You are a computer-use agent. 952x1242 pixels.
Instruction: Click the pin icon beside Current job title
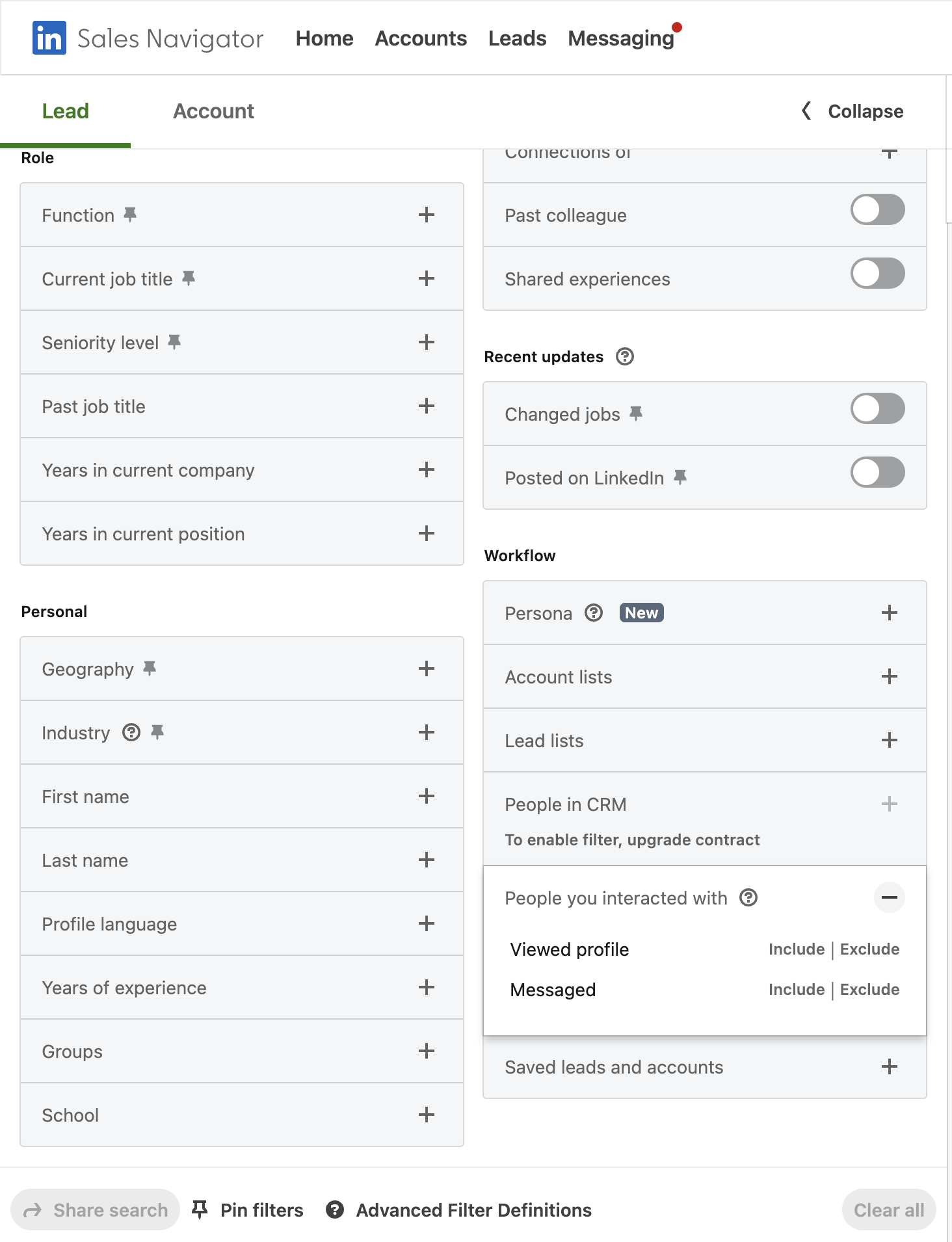click(189, 277)
